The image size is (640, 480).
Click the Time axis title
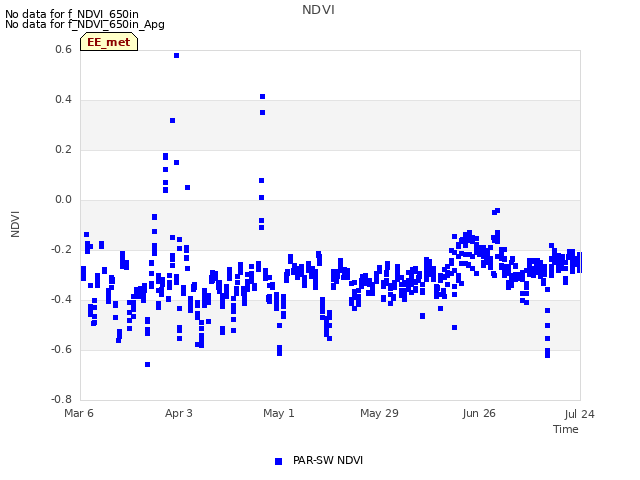[x=566, y=429]
